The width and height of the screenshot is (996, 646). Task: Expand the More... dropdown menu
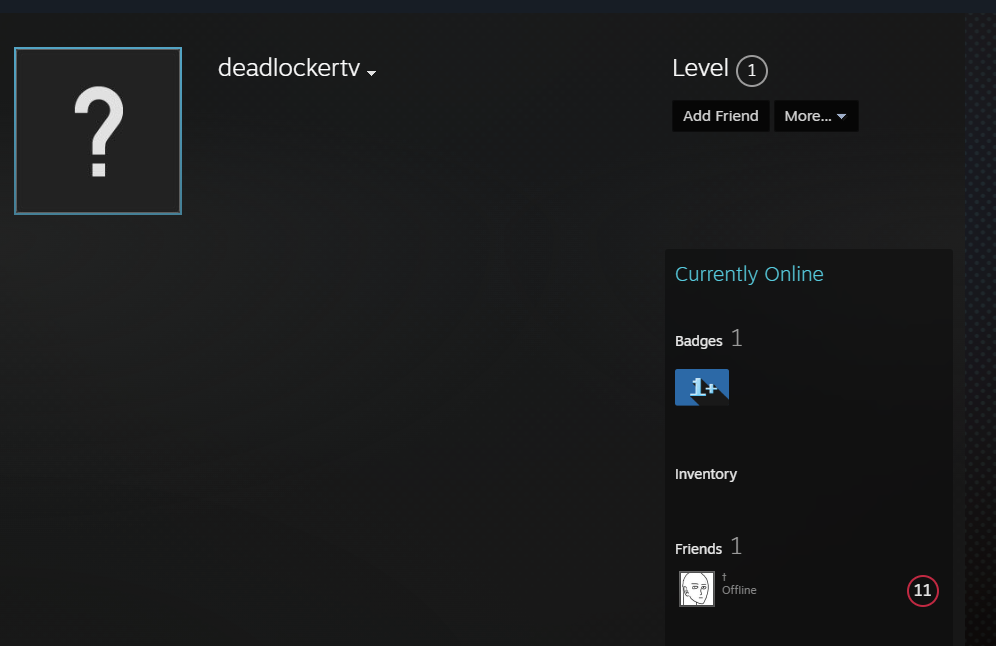(x=816, y=116)
